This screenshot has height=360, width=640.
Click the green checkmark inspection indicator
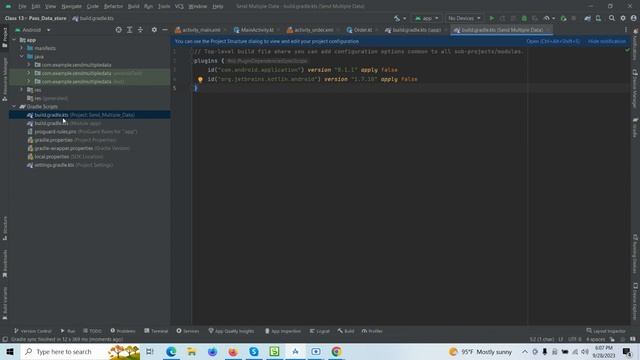(x=627, y=51)
